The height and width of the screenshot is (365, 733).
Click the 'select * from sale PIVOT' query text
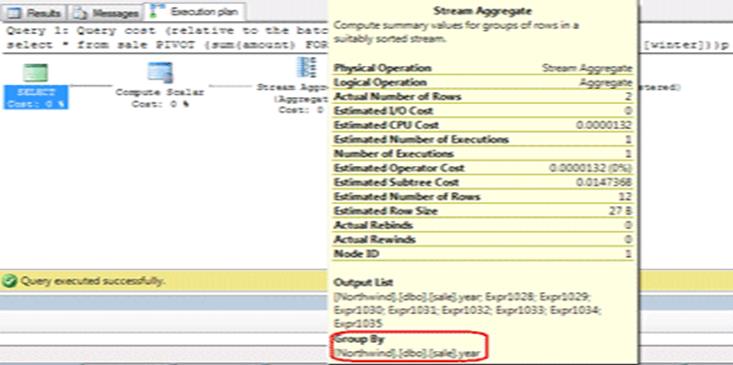166,45
